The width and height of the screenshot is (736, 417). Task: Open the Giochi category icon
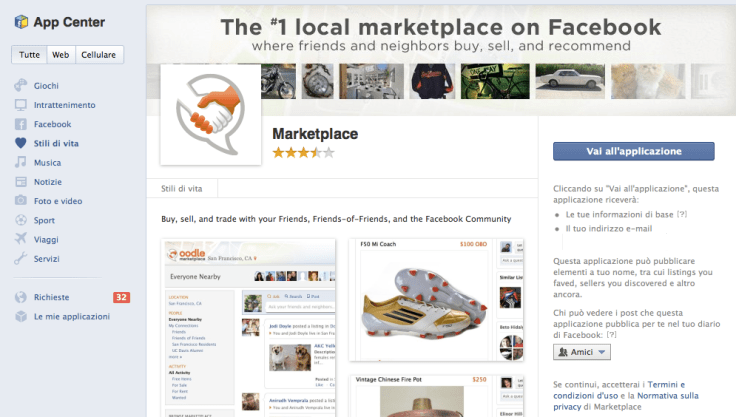(21, 85)
